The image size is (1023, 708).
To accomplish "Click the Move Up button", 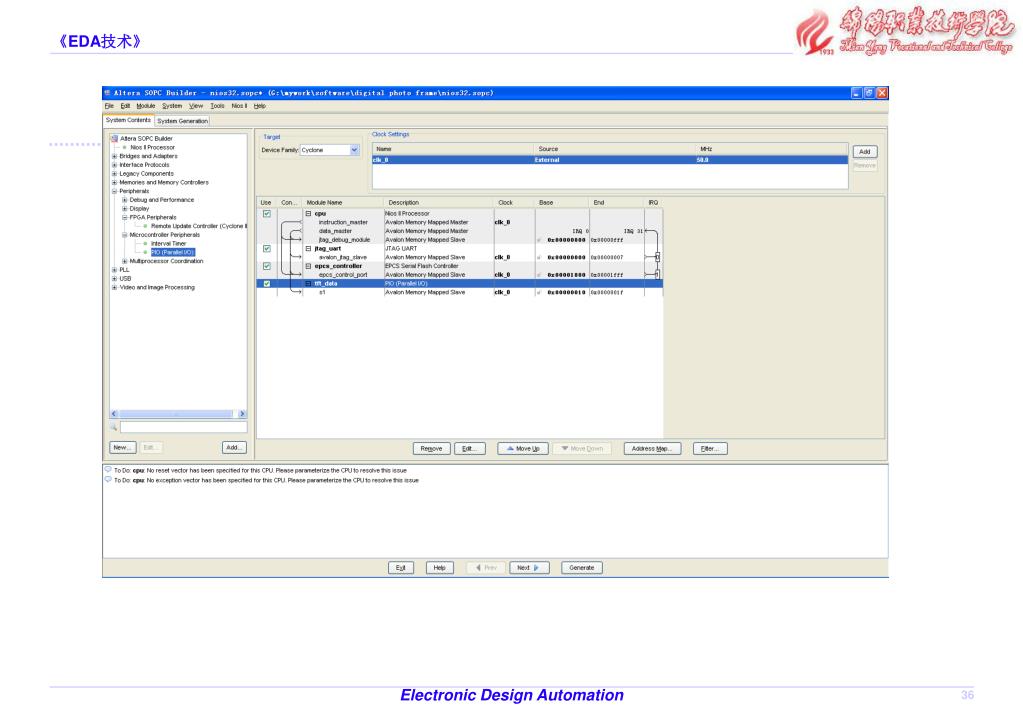I will click(522, 449).
